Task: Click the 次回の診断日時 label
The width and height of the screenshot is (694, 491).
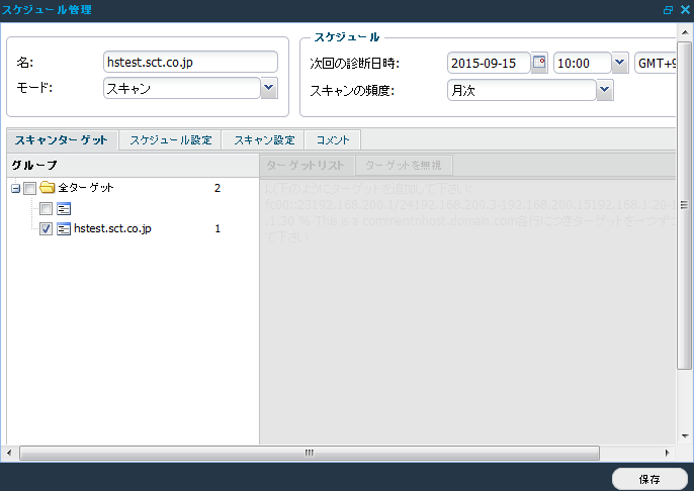Action: coord(355,63)
